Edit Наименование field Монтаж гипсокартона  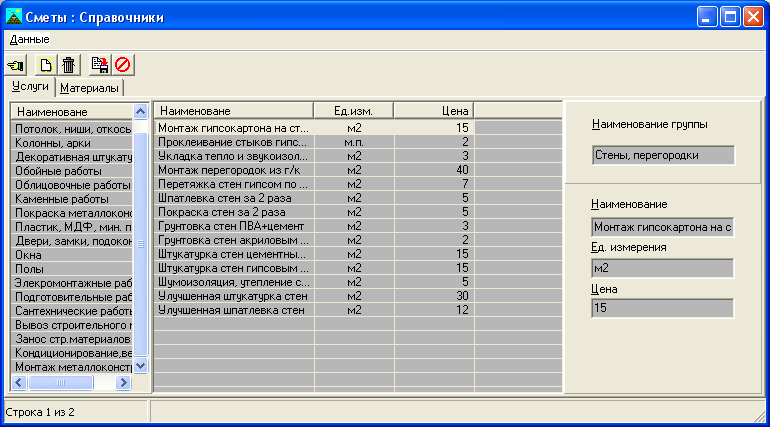click(x=663, y=227)
